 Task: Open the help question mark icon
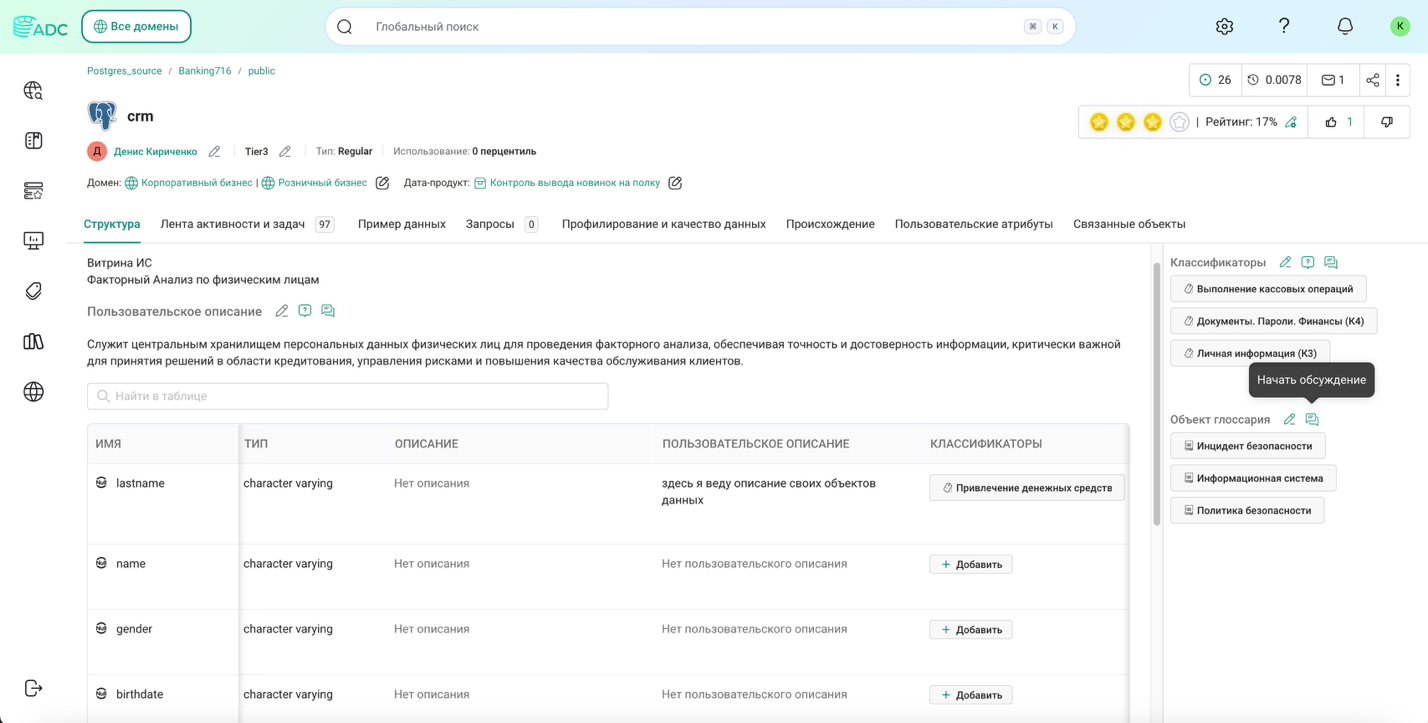[x=1284, y=27]
